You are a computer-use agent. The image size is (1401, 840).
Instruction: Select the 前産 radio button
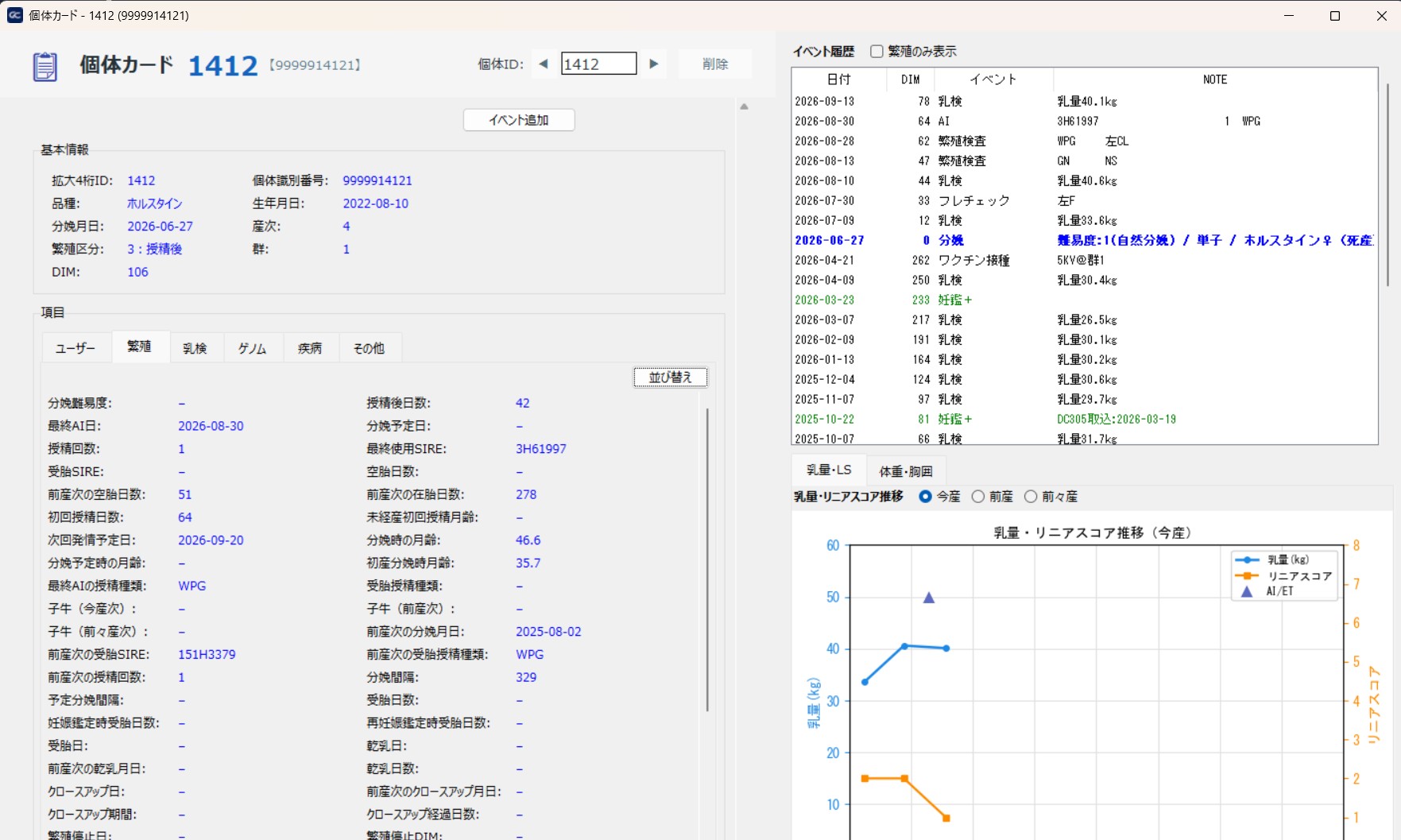click(977, 496)
